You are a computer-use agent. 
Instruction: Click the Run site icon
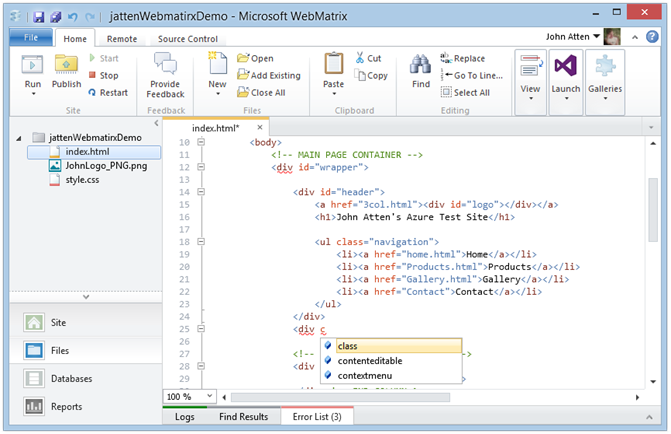33,65
